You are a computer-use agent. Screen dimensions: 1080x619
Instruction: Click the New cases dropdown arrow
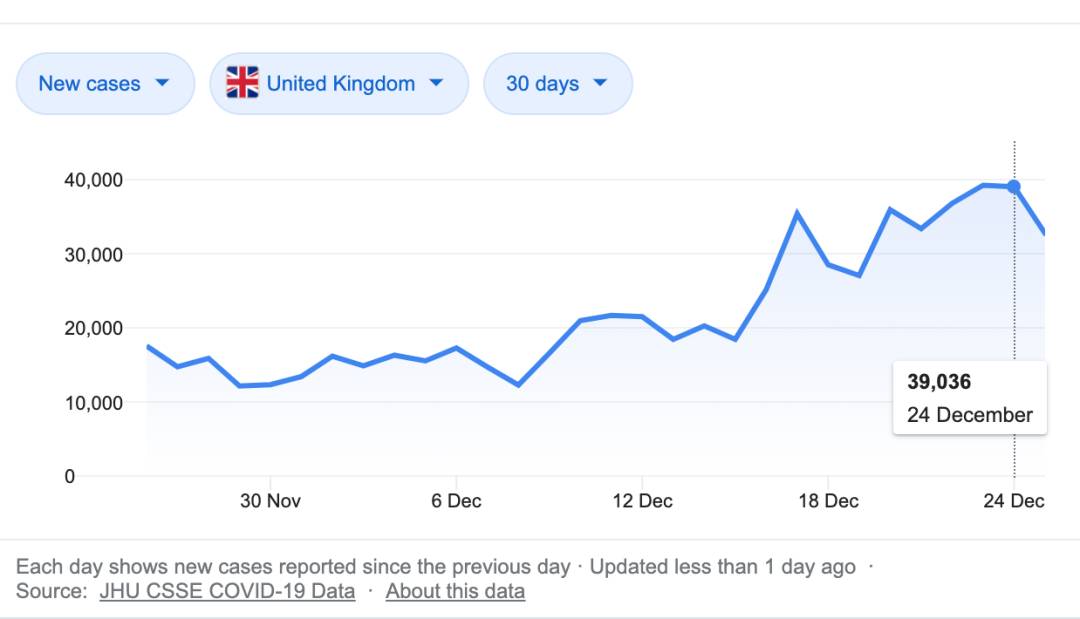click(x=162, y=83)
